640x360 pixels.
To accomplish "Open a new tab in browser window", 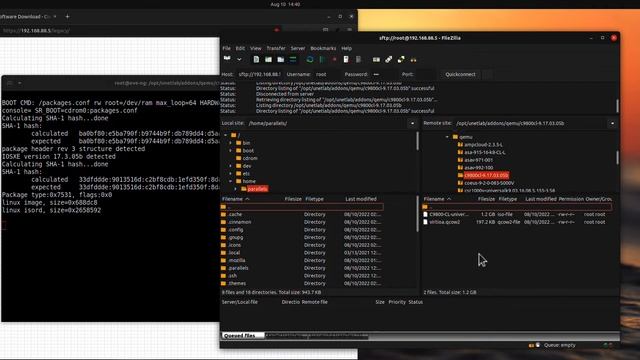I will [x=67, y=16].
